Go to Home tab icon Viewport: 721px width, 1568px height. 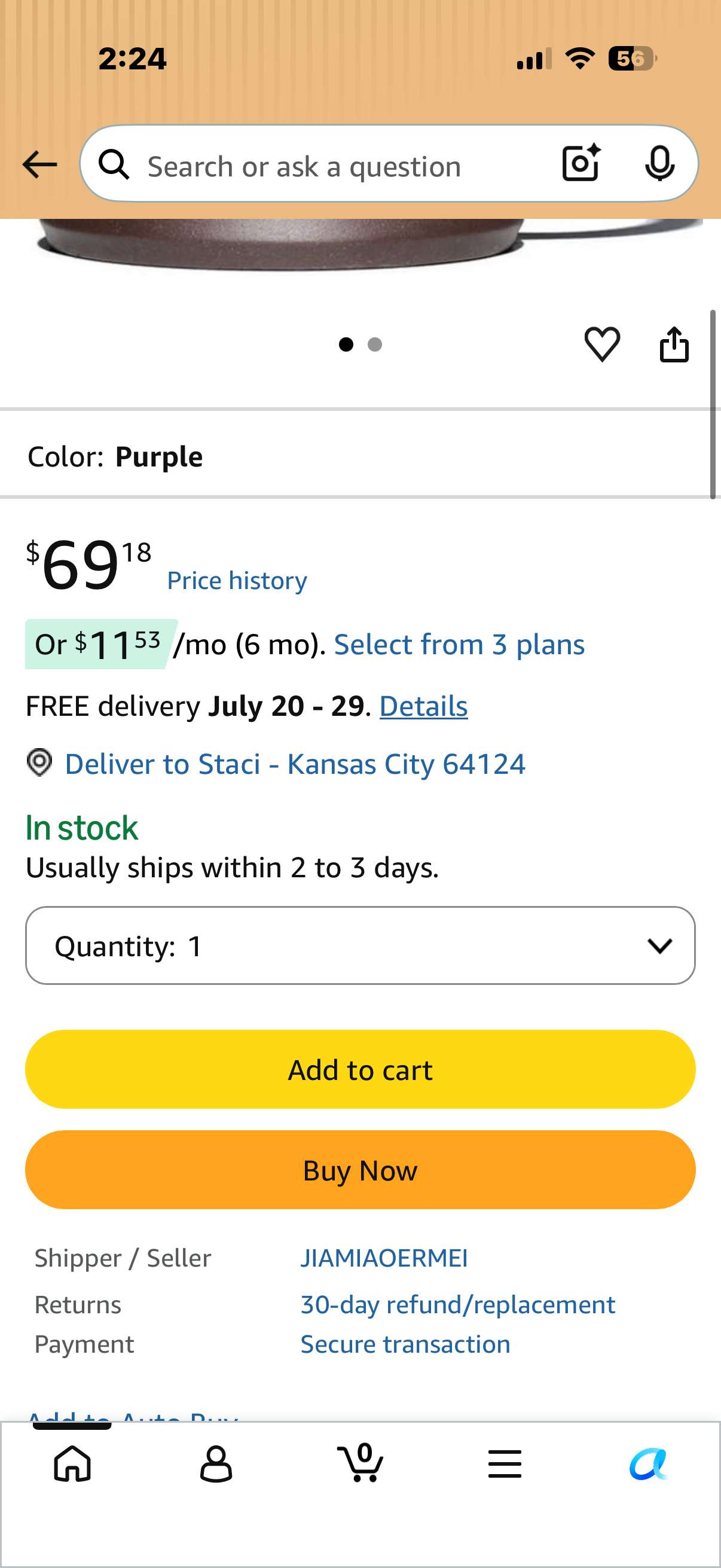point(72,1463)
